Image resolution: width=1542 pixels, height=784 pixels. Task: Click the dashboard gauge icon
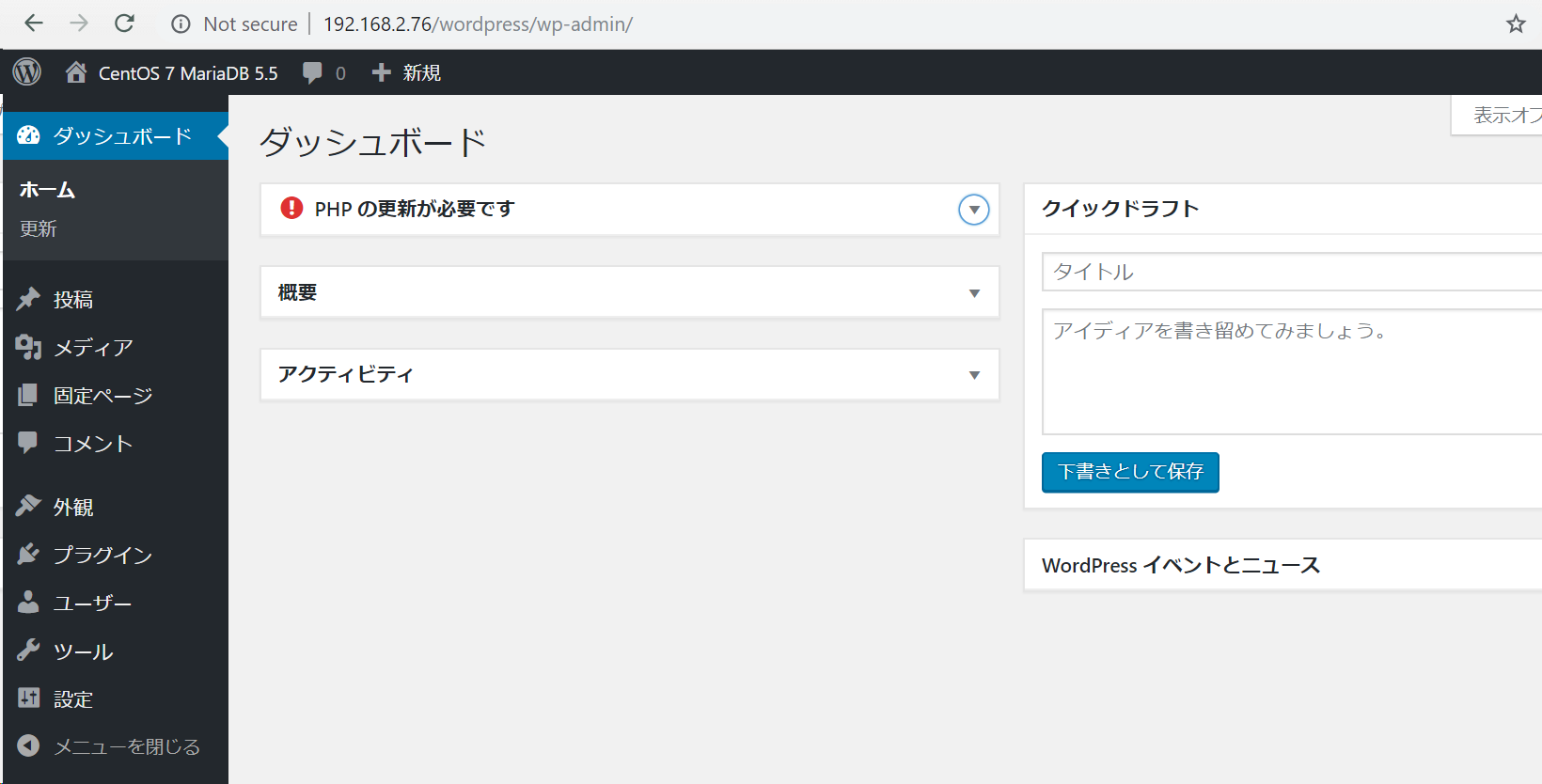[x=28, y=135]
